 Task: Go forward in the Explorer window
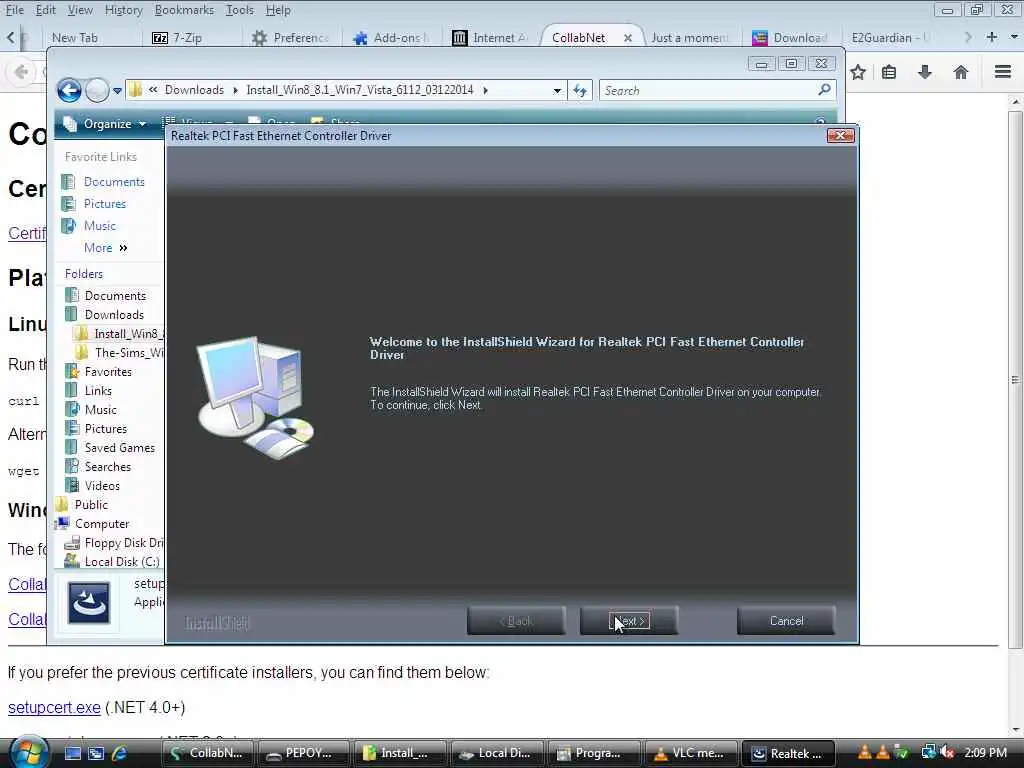(97, 90)
